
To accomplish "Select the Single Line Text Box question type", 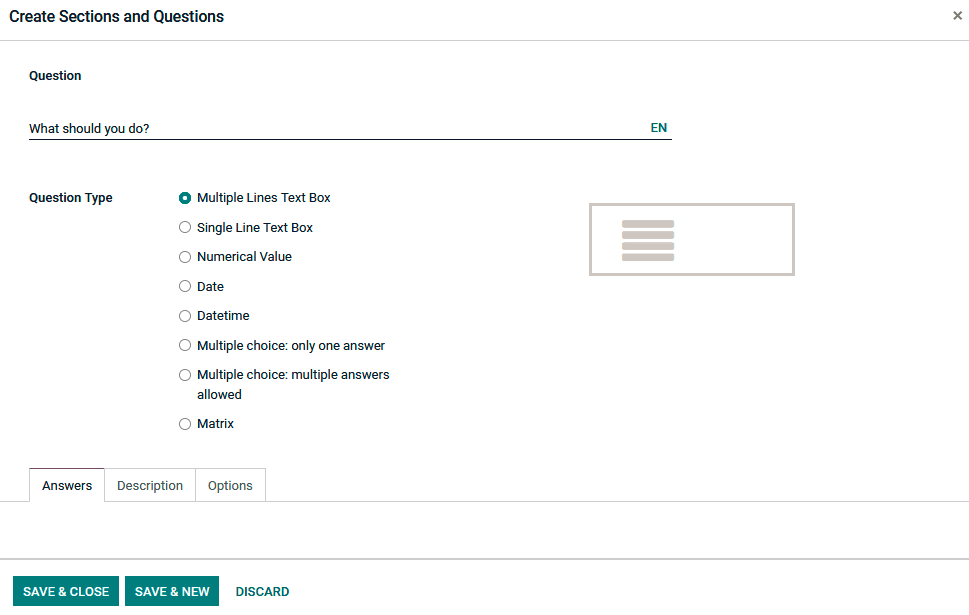I will 185,227.
